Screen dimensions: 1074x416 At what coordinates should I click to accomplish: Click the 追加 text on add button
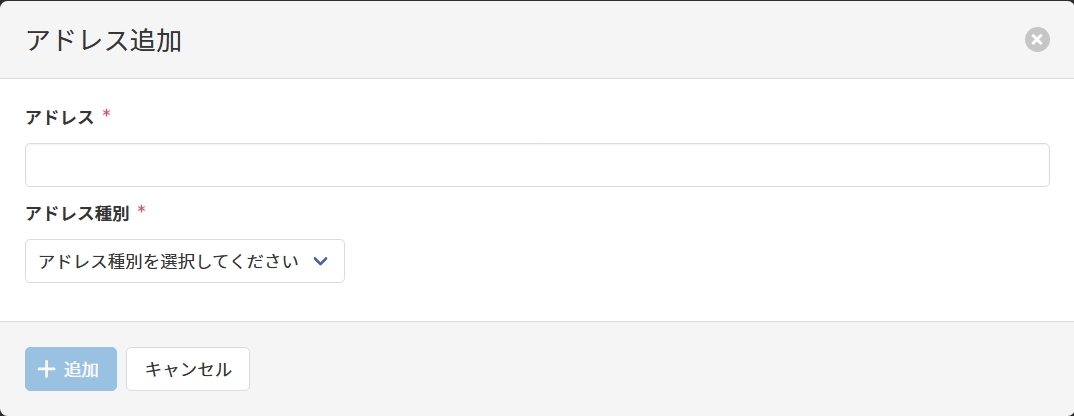82,369
